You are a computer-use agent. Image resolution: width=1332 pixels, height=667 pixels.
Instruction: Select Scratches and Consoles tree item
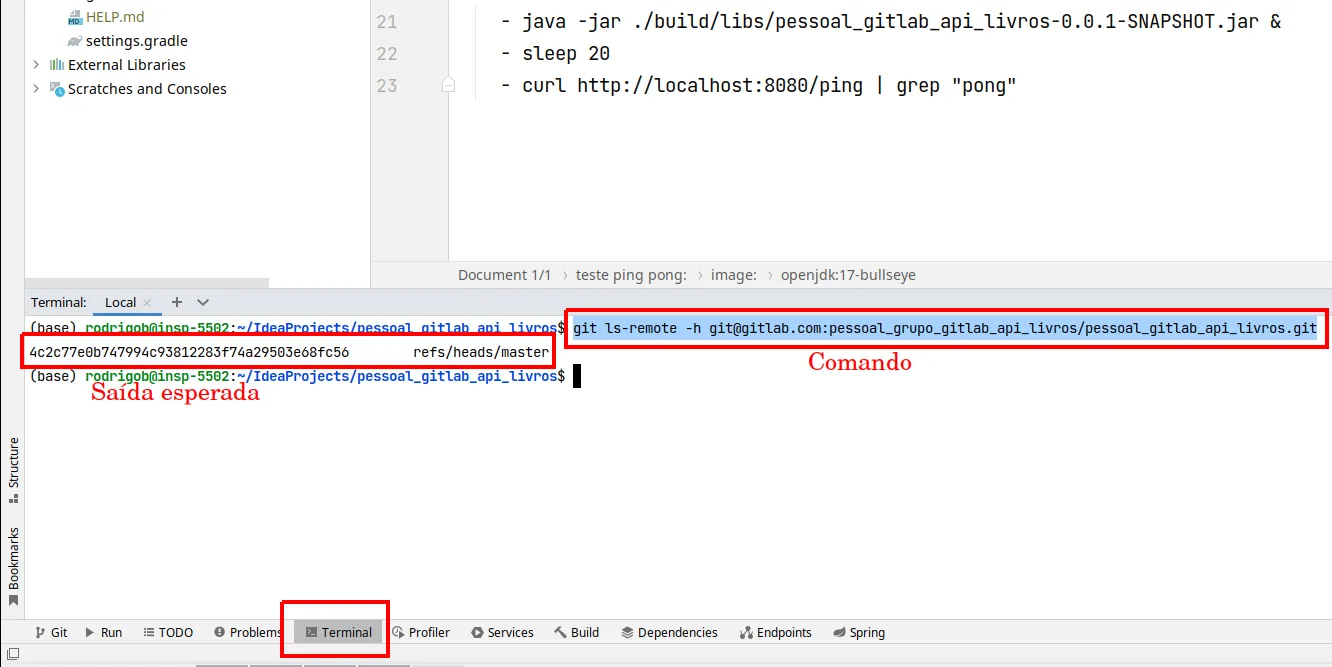pyautogui.click(x=147, y=89)
